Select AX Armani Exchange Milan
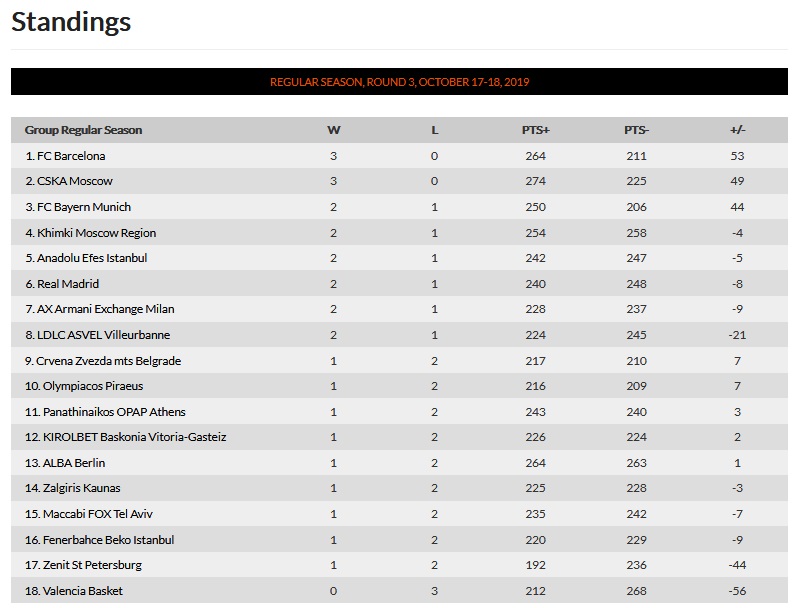 pos(104,309)
